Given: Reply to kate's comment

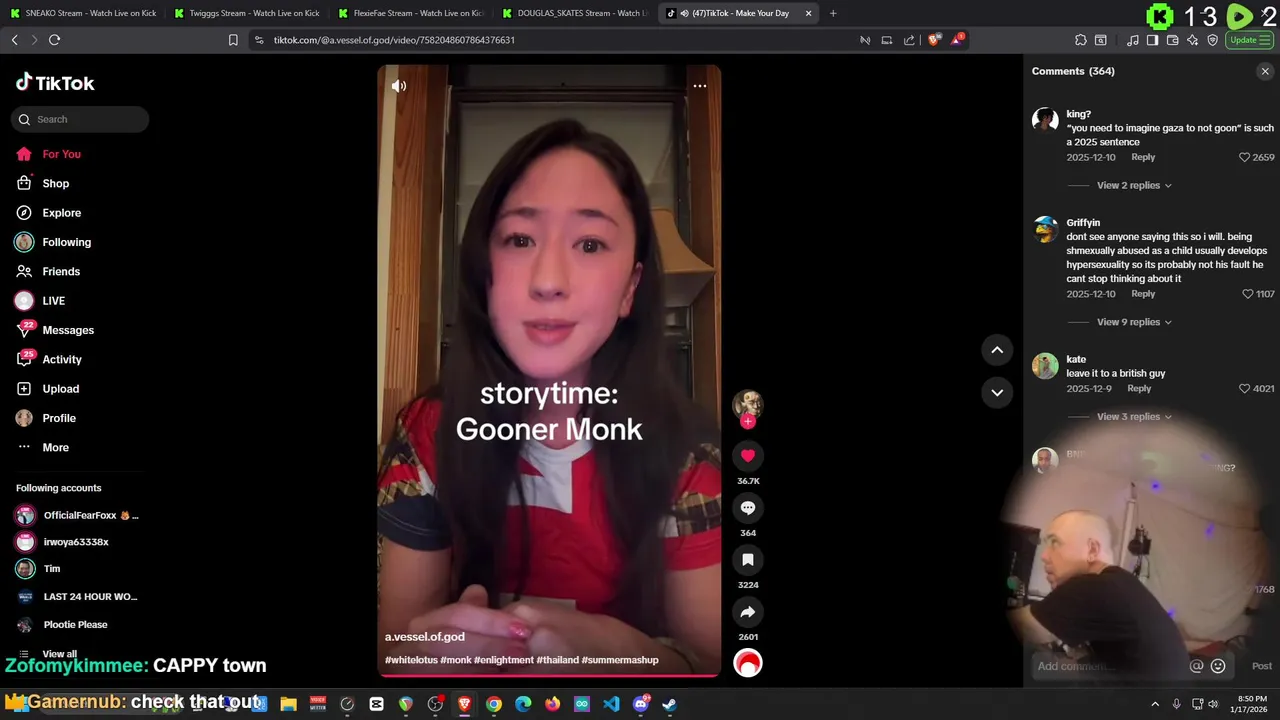Looking at the screenshot, I should click(1139, 388).
